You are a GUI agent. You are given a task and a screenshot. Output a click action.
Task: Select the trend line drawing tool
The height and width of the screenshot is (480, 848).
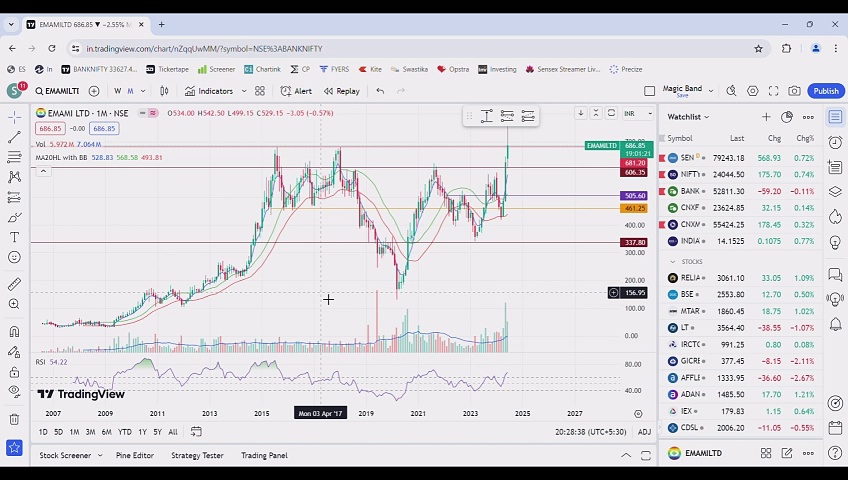coord(15,137)
